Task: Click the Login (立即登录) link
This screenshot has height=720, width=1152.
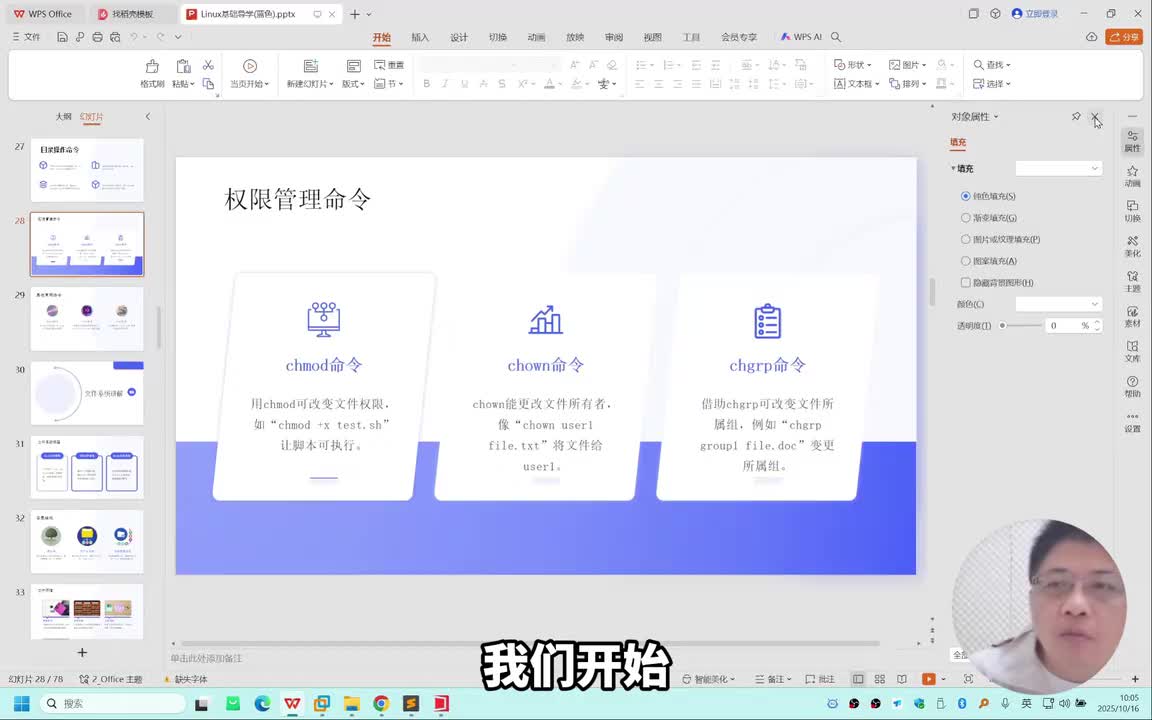Action: pos(1034,13)
